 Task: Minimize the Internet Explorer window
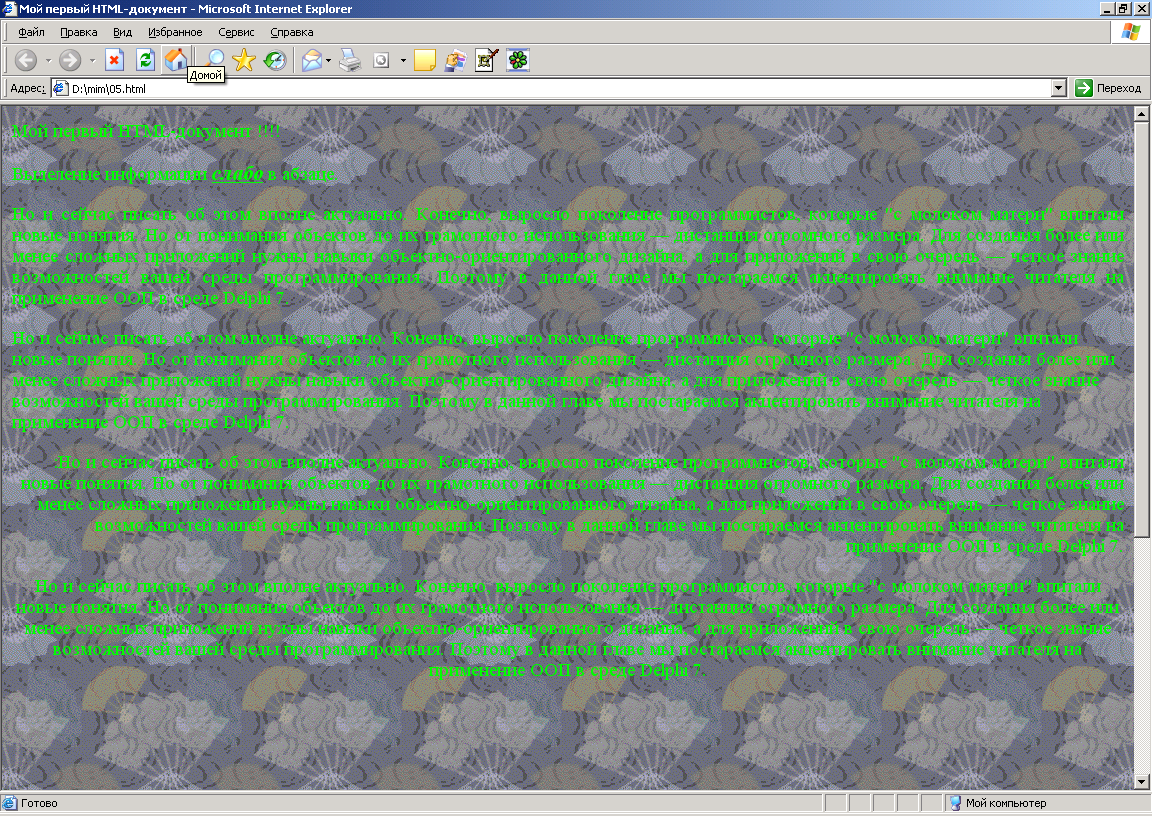[x=1107, y=9]
